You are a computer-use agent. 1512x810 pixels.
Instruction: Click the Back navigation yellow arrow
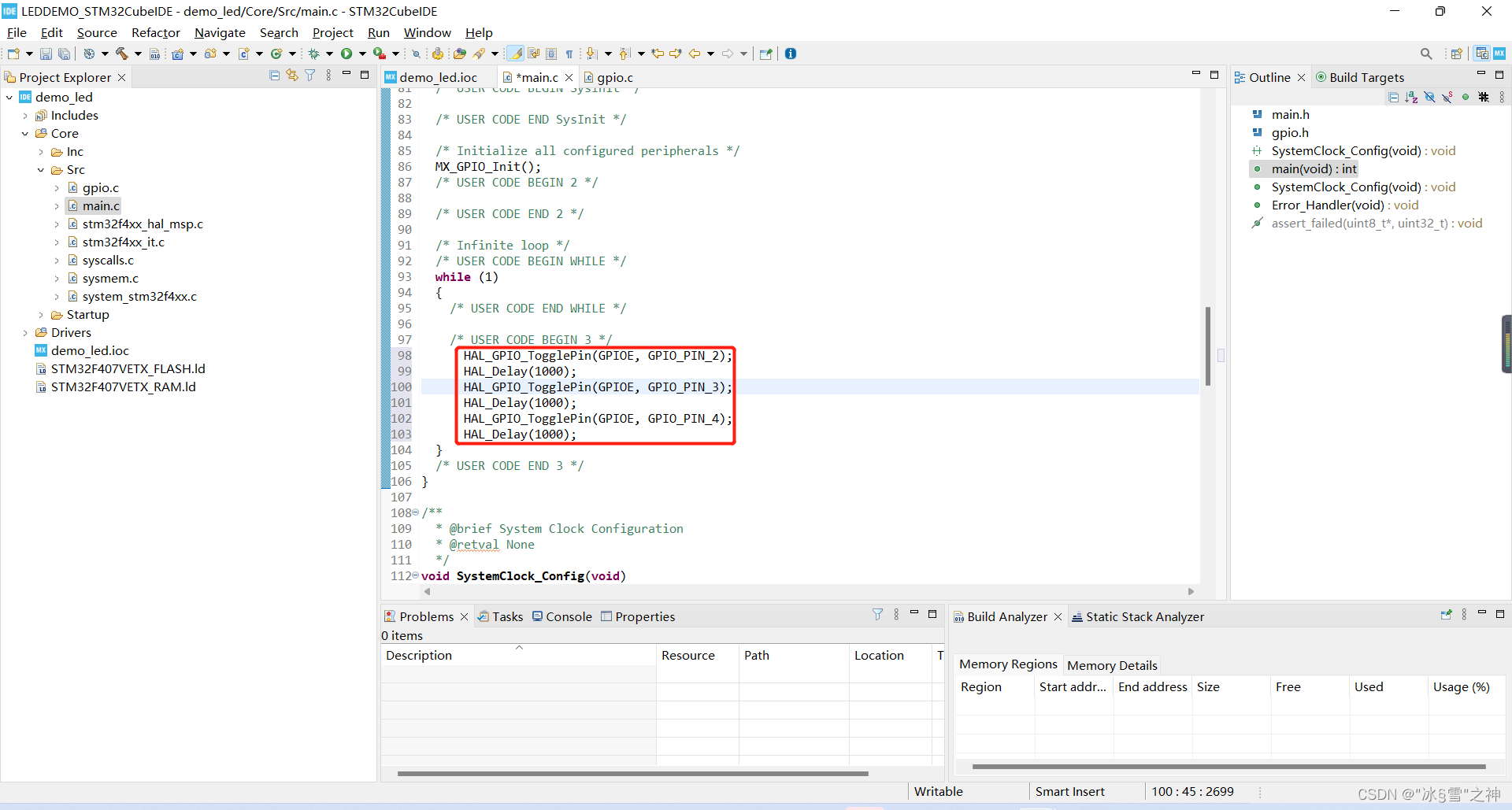tap(695, 54)
